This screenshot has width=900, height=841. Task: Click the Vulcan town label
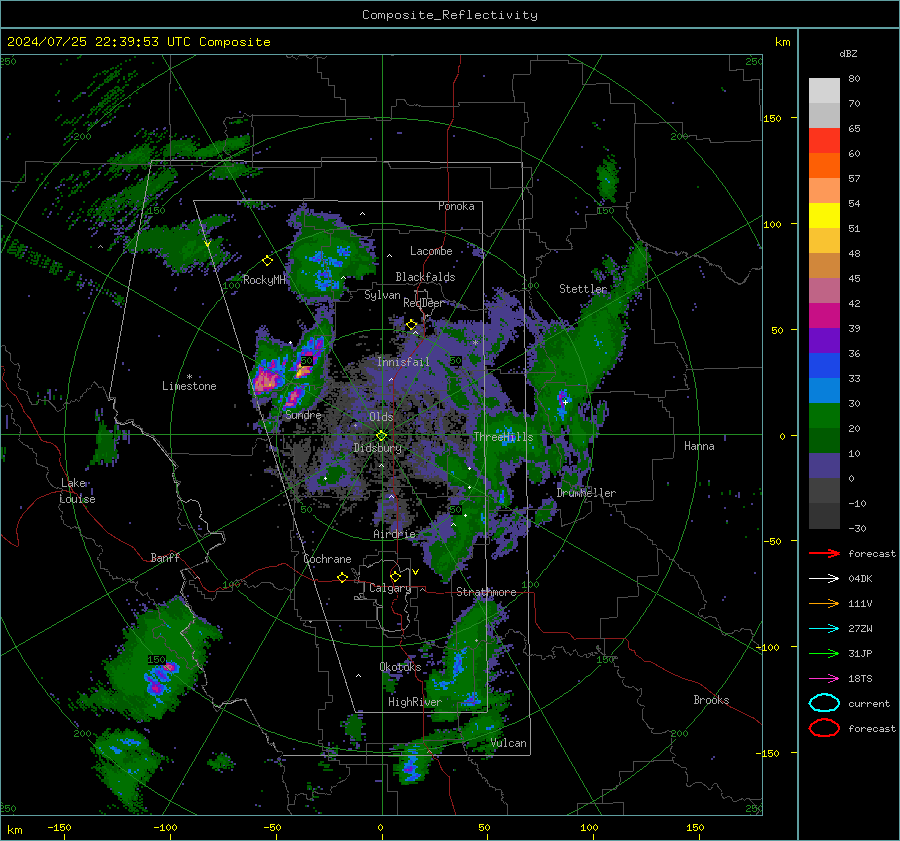click(509, 743)
